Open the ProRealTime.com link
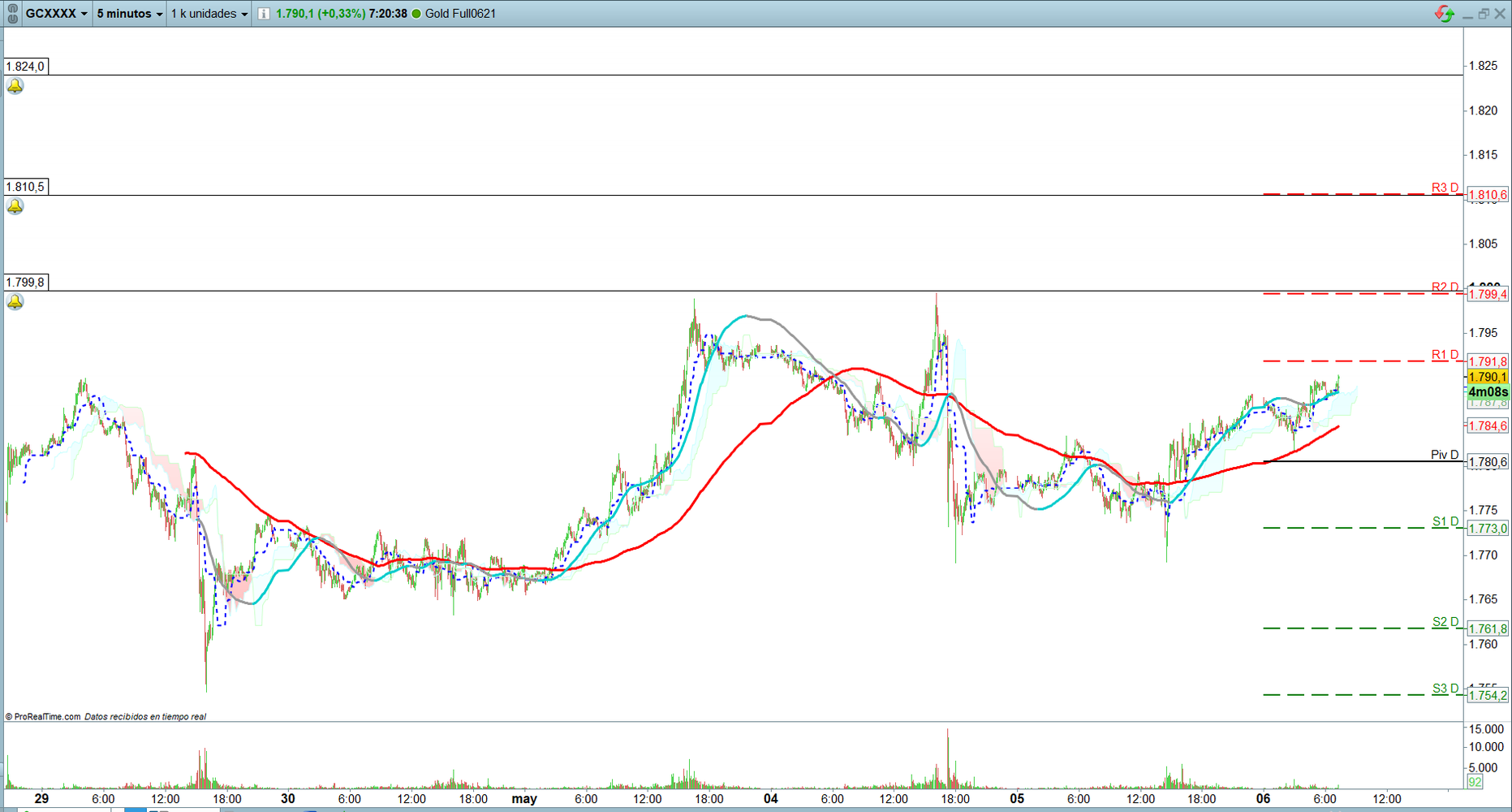The image size is (1512, 812). 44,717
